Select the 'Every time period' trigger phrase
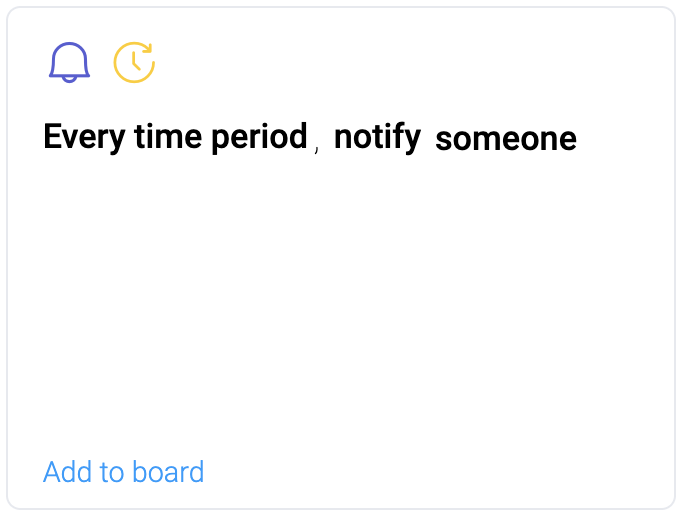Screen dimensions: 682x516 tap(175, 137)
